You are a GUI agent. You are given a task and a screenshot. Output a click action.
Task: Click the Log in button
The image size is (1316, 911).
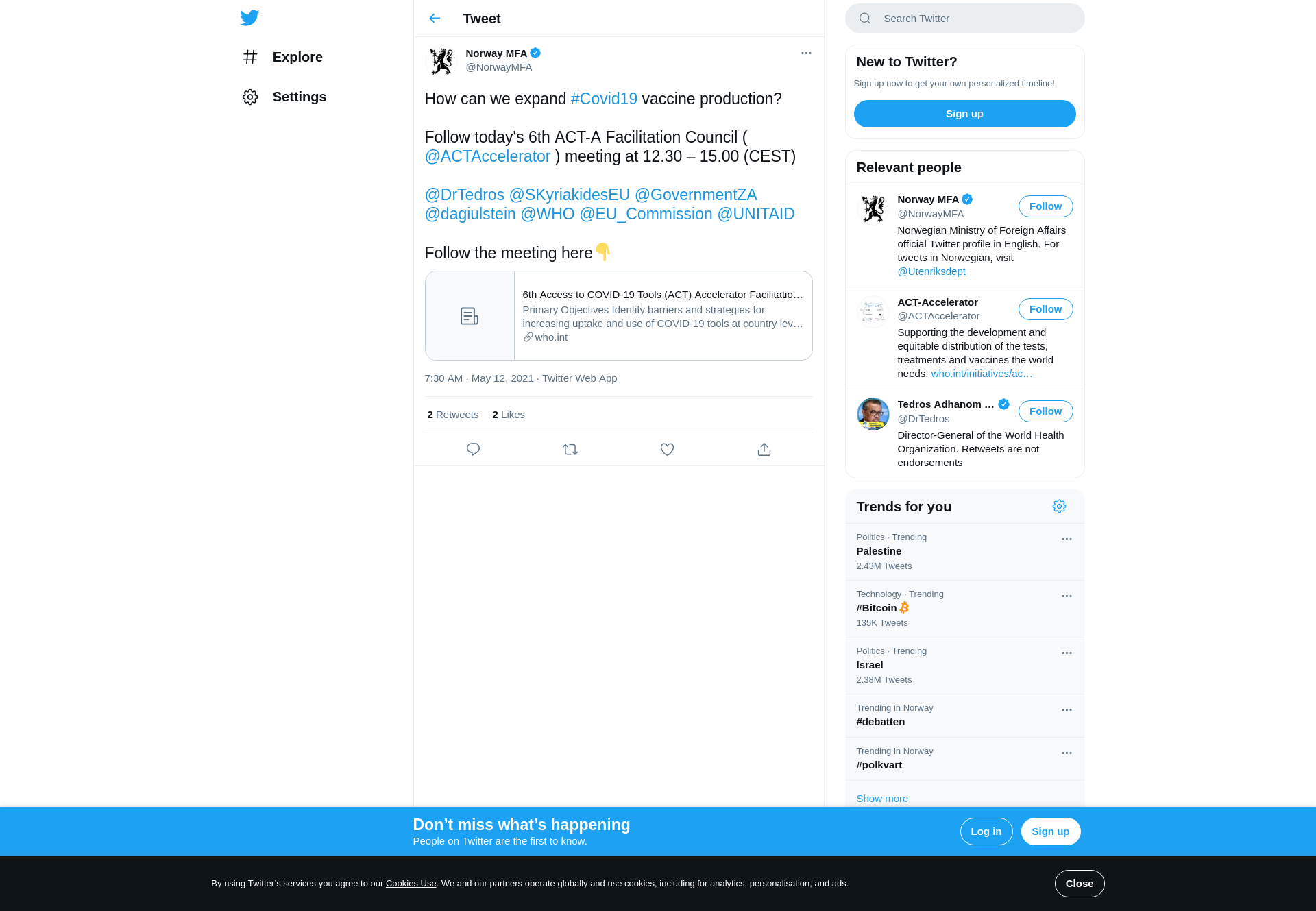click(986, 831)
